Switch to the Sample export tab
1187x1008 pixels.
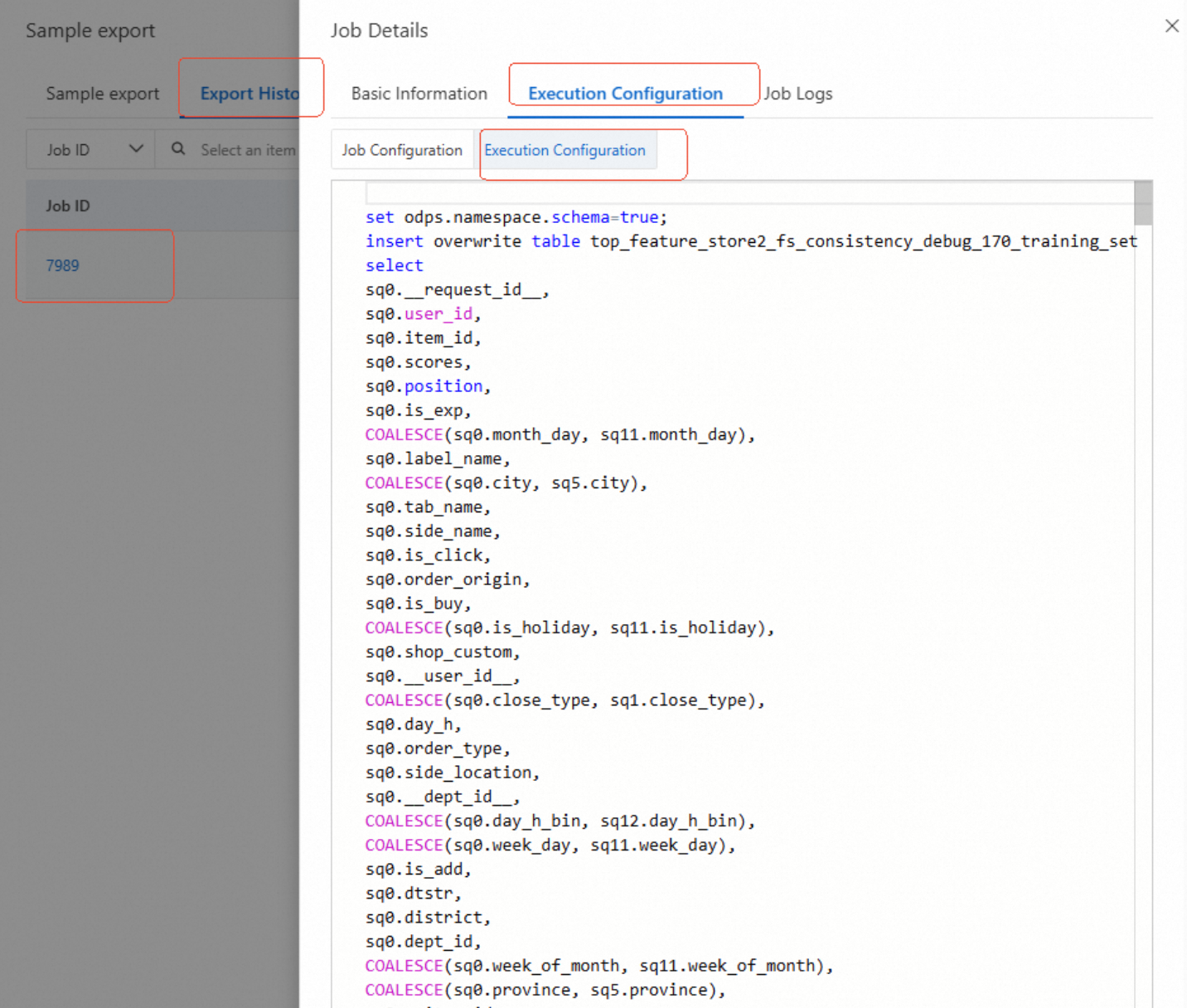[x=102, y=94]
